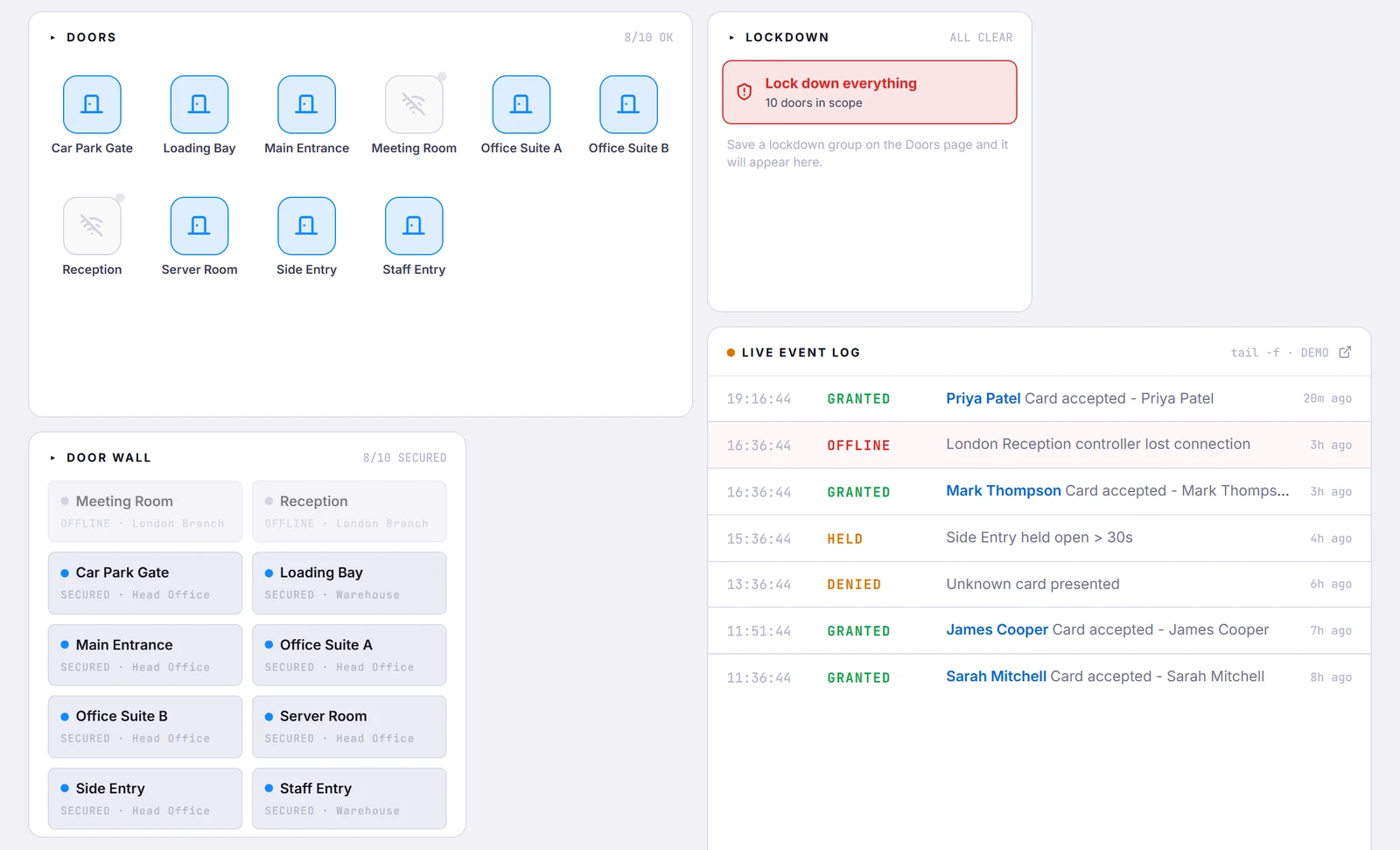
Task: Click Lock down everything button
Action: tap(870, 92)
